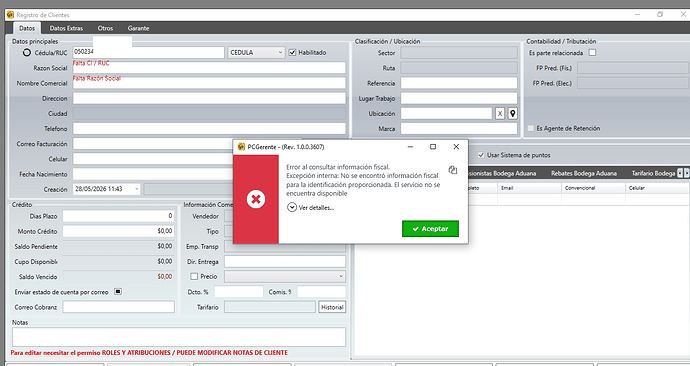Click the Monto Crédito input field
Screen dimensions: 690x366
click(x=118, y=231)
